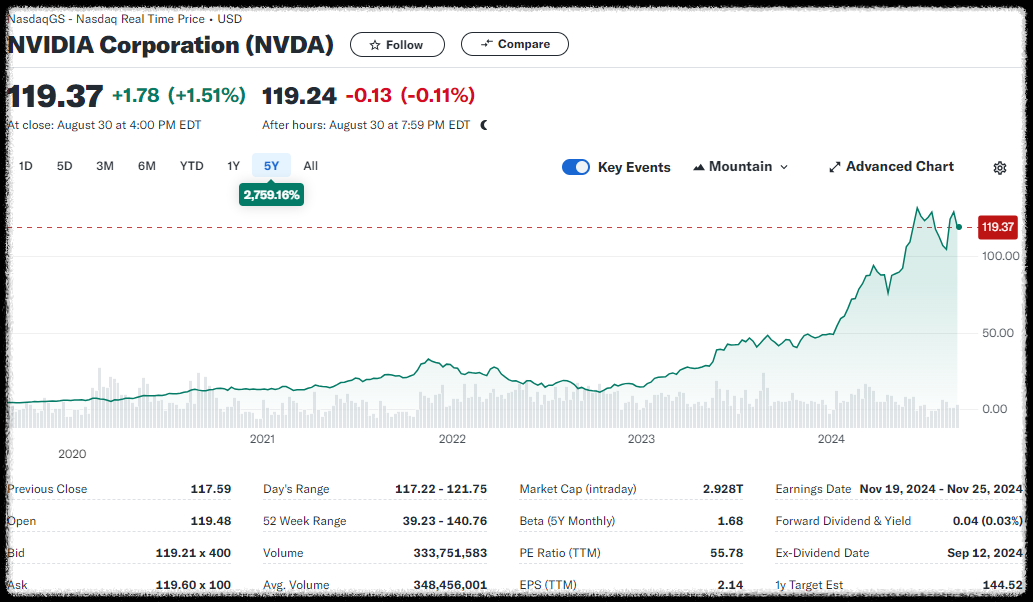Select the 1Y time range
Viewport: 1033px width, 602px height.
point(233,166)
